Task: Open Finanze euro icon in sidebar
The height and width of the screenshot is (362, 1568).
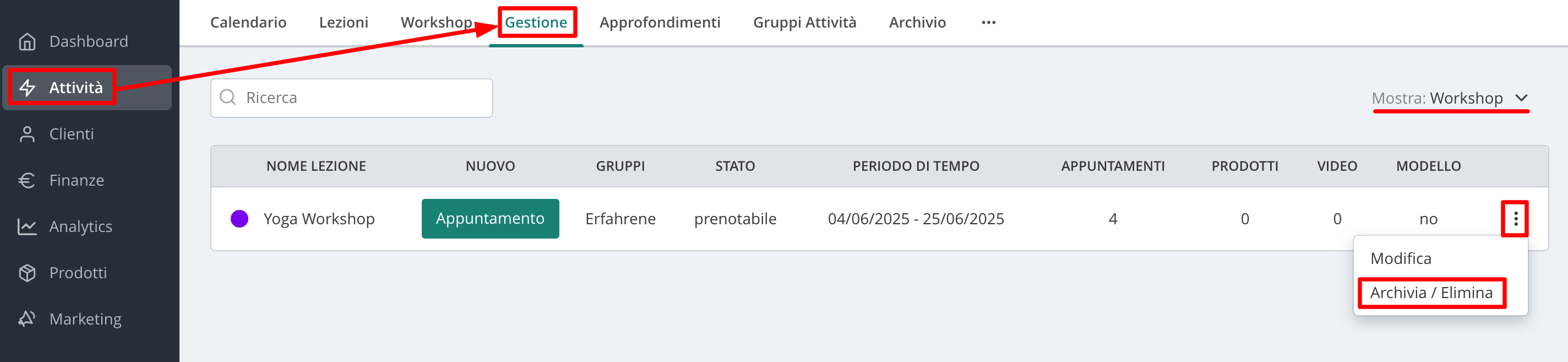Action: click(x=27, y=180)
